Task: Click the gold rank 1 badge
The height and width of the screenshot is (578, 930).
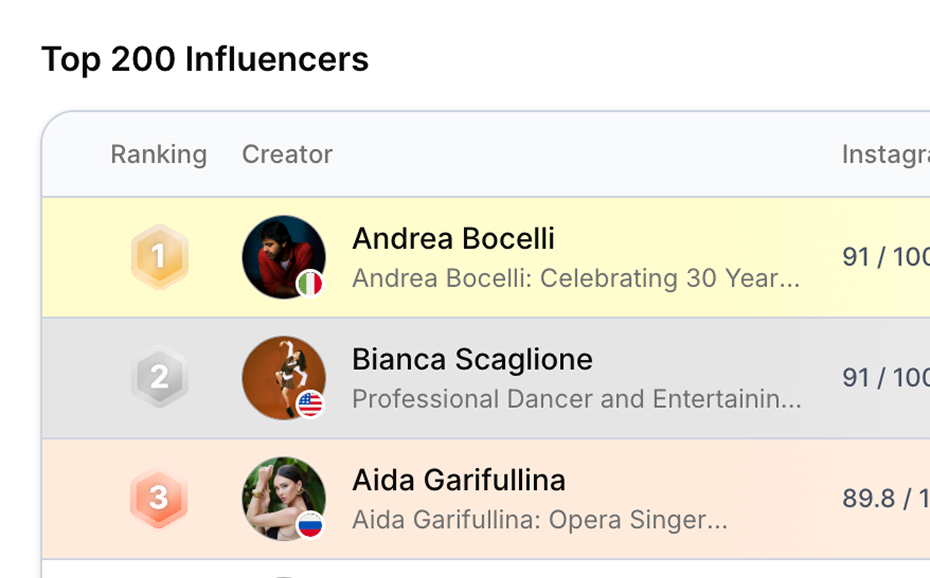Action: click(159, 257)
